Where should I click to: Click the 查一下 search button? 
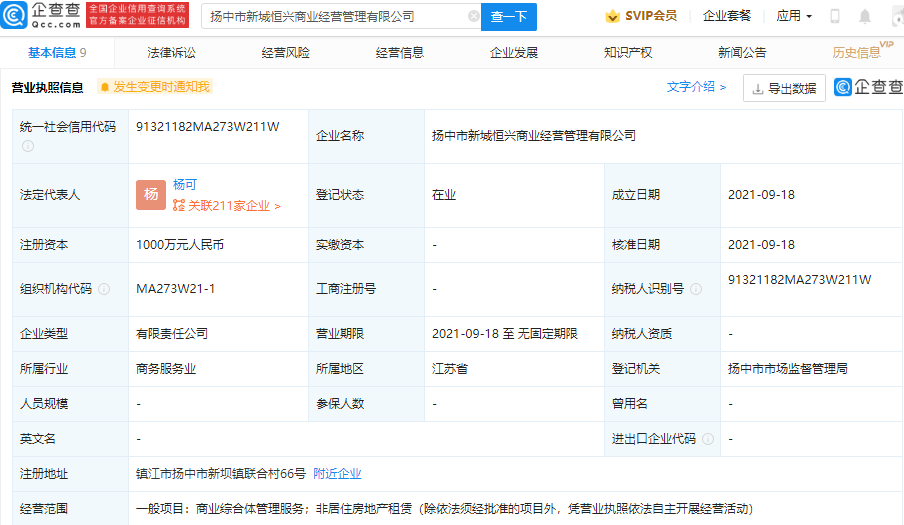508,17
